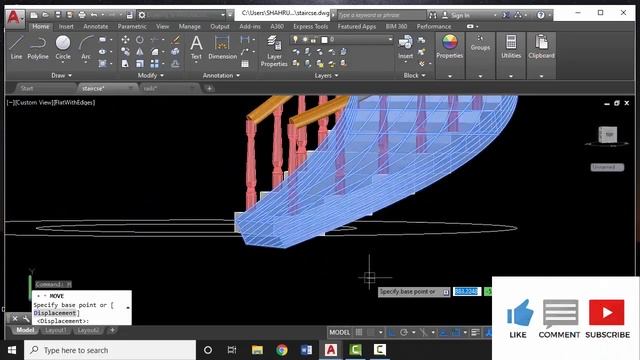Open the Groups panel
Image resolution: width=640 pixels, height=360 pixels.
pos(480,43)
